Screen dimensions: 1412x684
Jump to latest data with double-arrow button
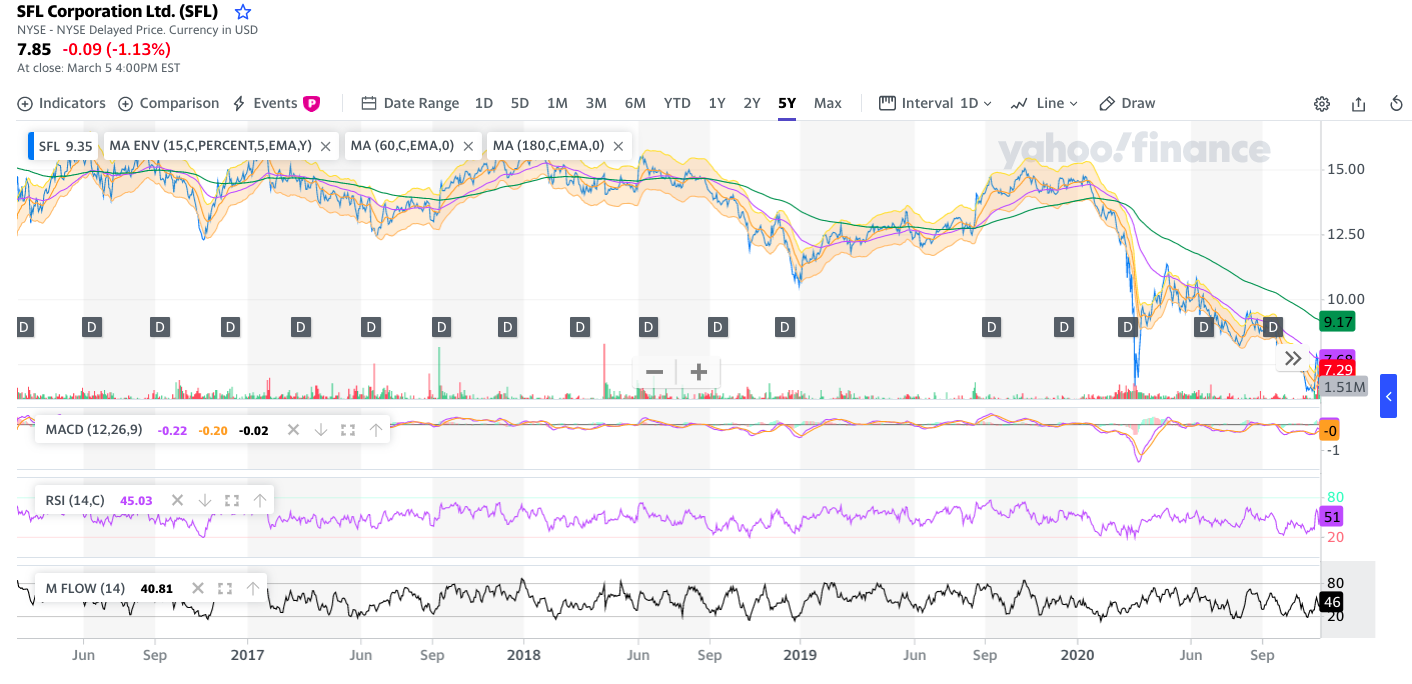click(x=1293, y=359)
